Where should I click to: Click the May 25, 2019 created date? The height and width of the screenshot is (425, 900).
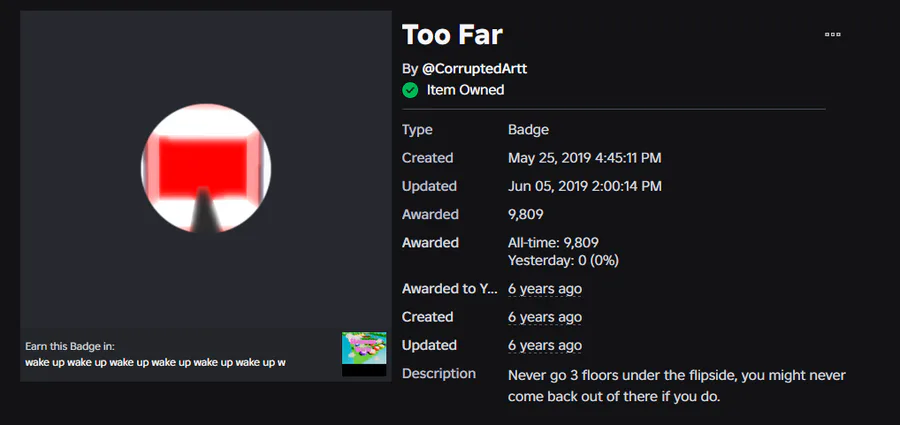click(584, 158)
